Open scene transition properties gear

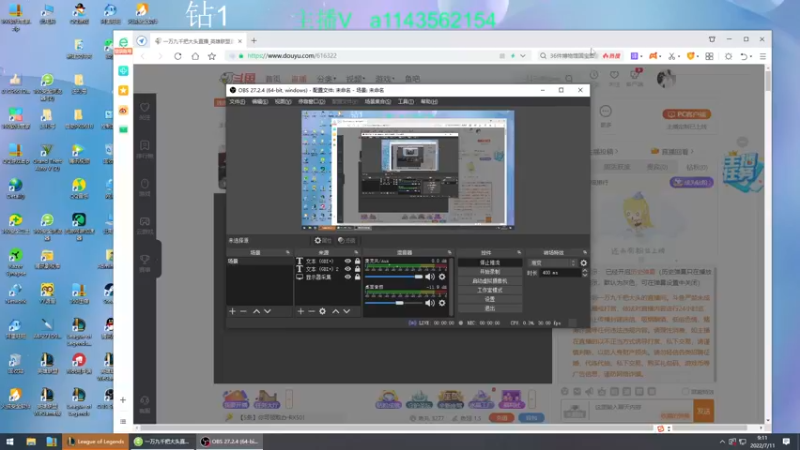[584, 263]
